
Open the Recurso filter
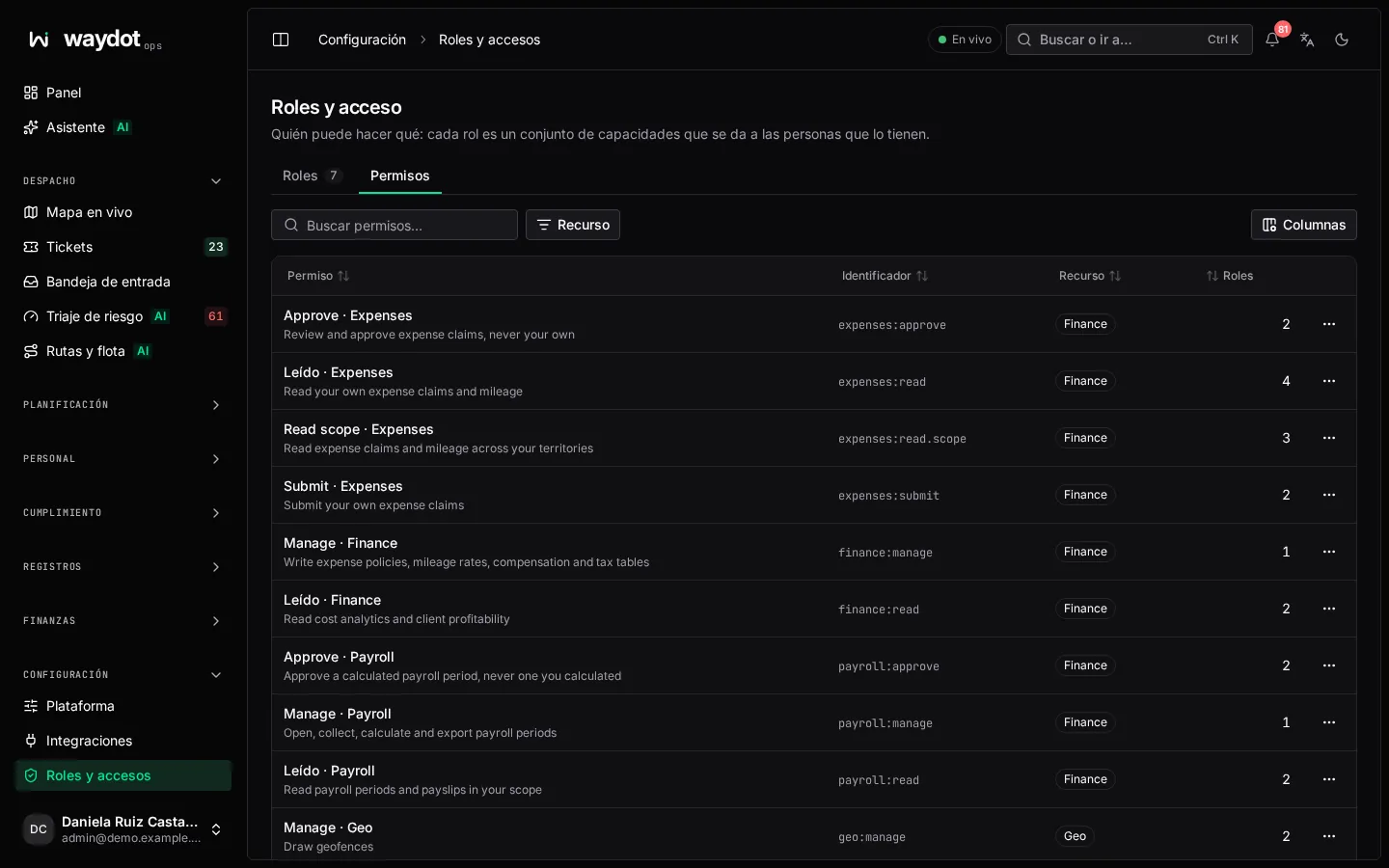[573, 225]
